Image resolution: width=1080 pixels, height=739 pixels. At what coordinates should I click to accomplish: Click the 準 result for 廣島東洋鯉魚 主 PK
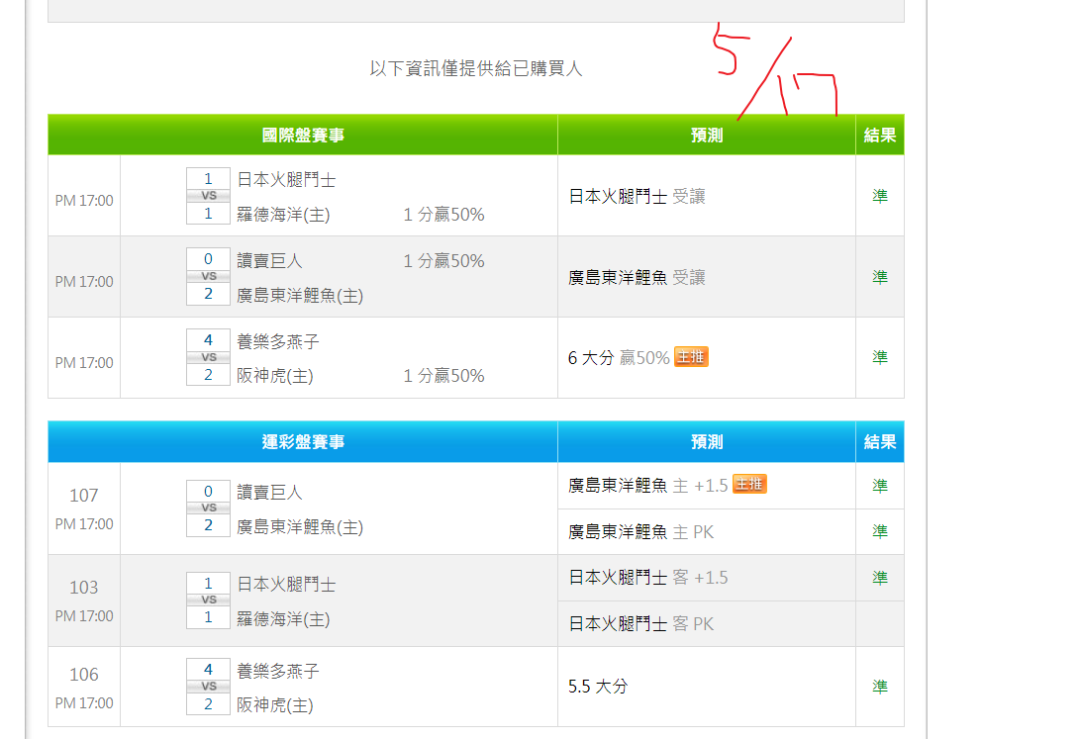(880, 531)
